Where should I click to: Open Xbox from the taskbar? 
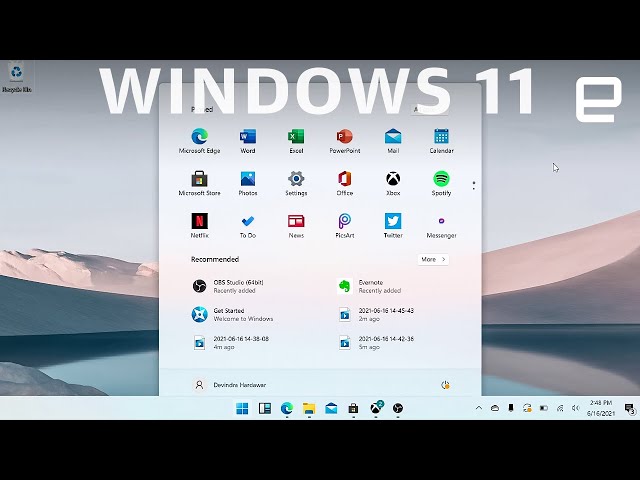(376, 408)
